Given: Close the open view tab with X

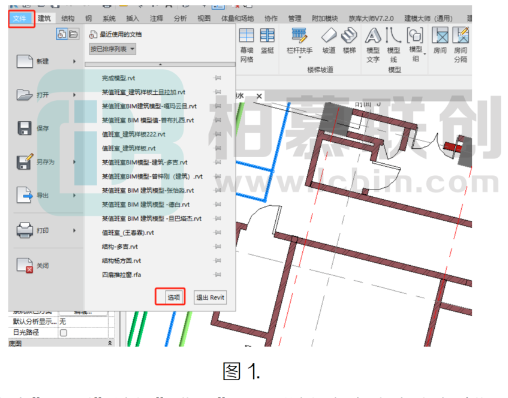Looking at the screenshot, I should click(259, 96).
